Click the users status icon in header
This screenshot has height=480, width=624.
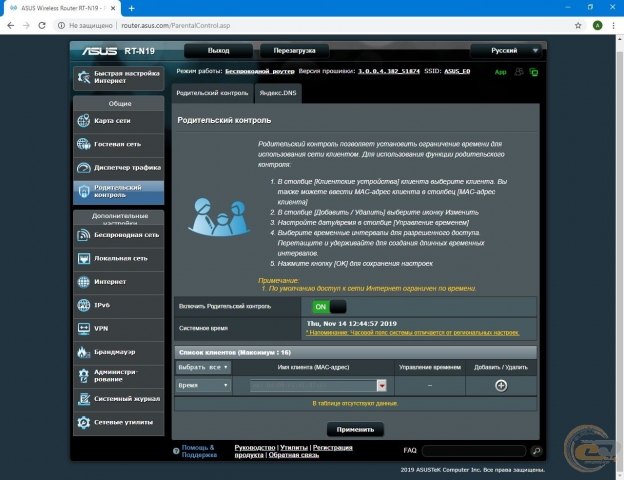519,72
